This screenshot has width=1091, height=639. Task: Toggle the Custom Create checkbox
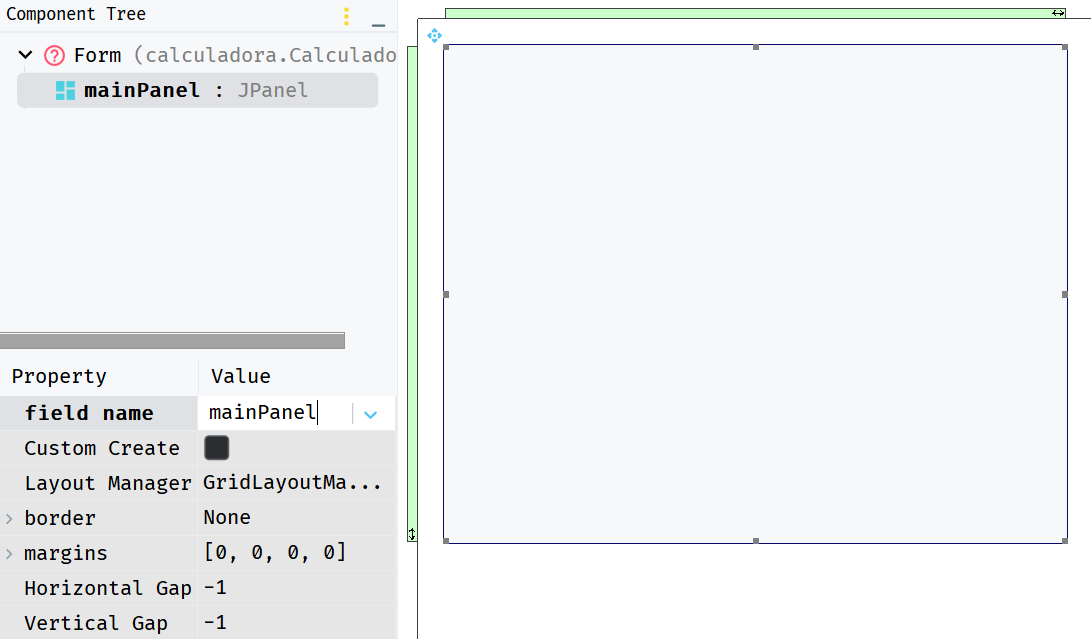coord(216,447)
